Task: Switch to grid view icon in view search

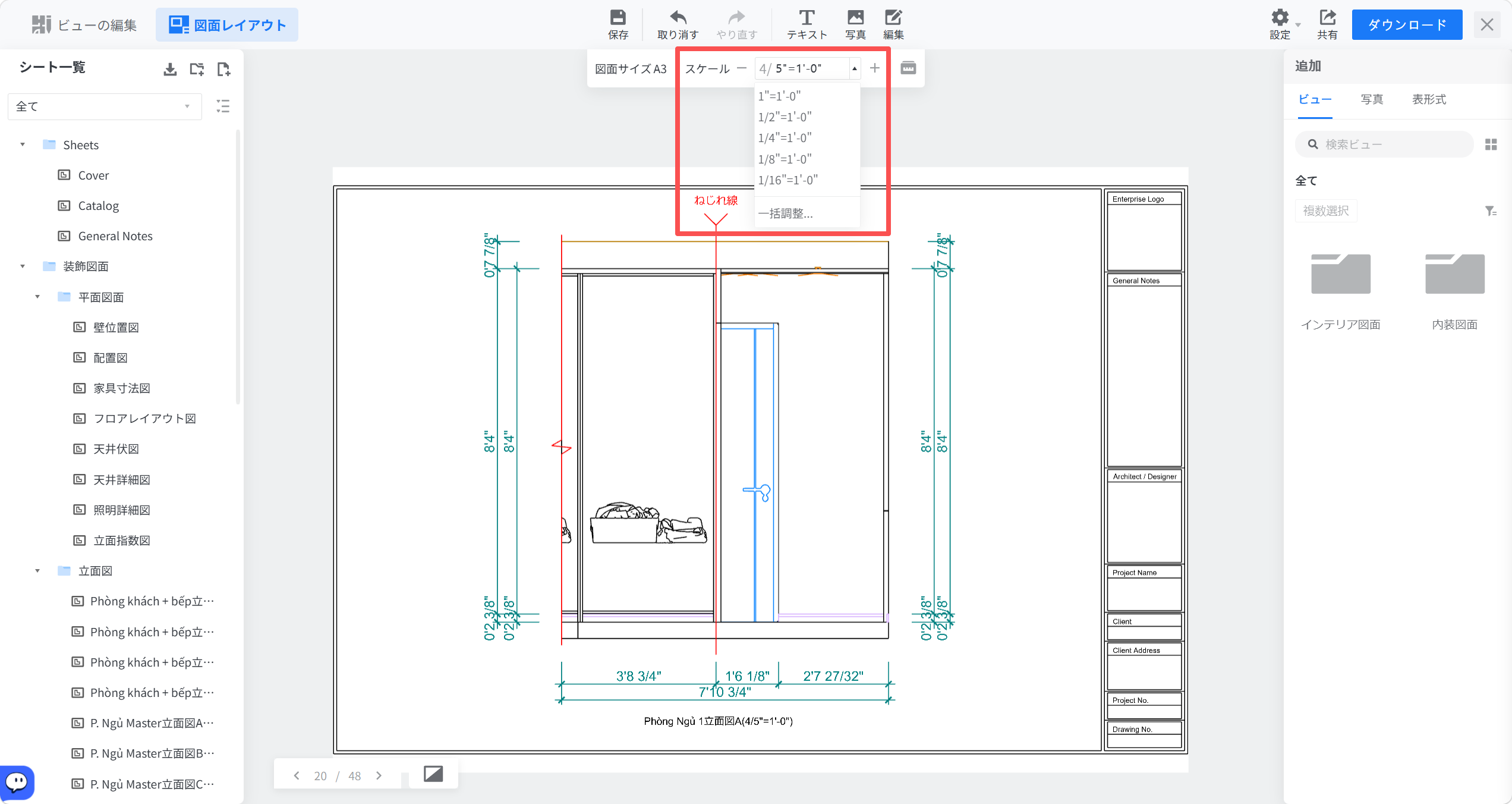Action: coord(1491,145)
